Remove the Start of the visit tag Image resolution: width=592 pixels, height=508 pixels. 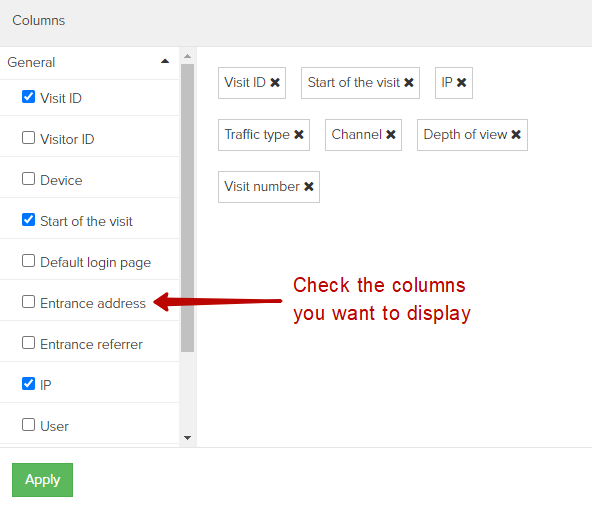409,82
